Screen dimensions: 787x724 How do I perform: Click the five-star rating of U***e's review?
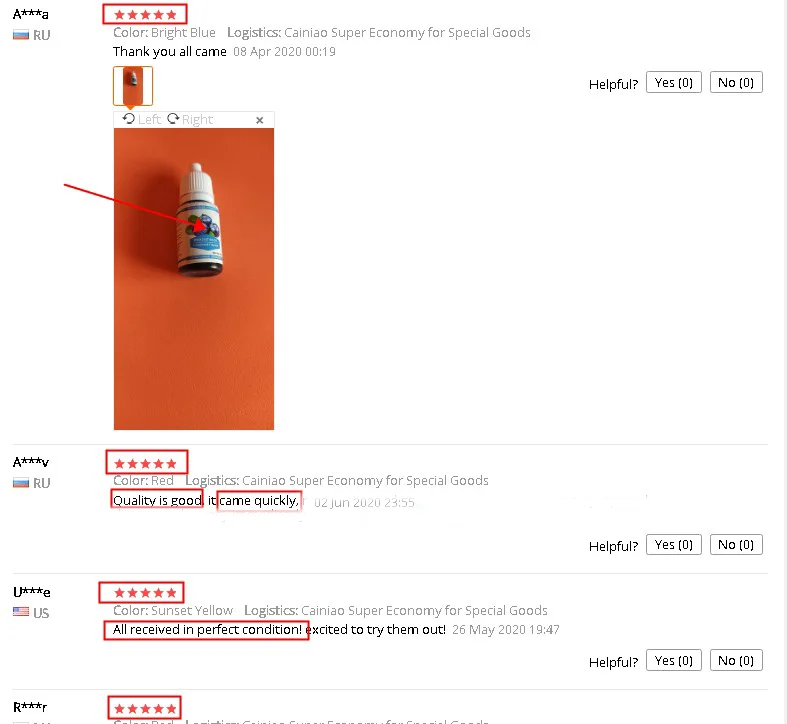[x=145, y=593]
